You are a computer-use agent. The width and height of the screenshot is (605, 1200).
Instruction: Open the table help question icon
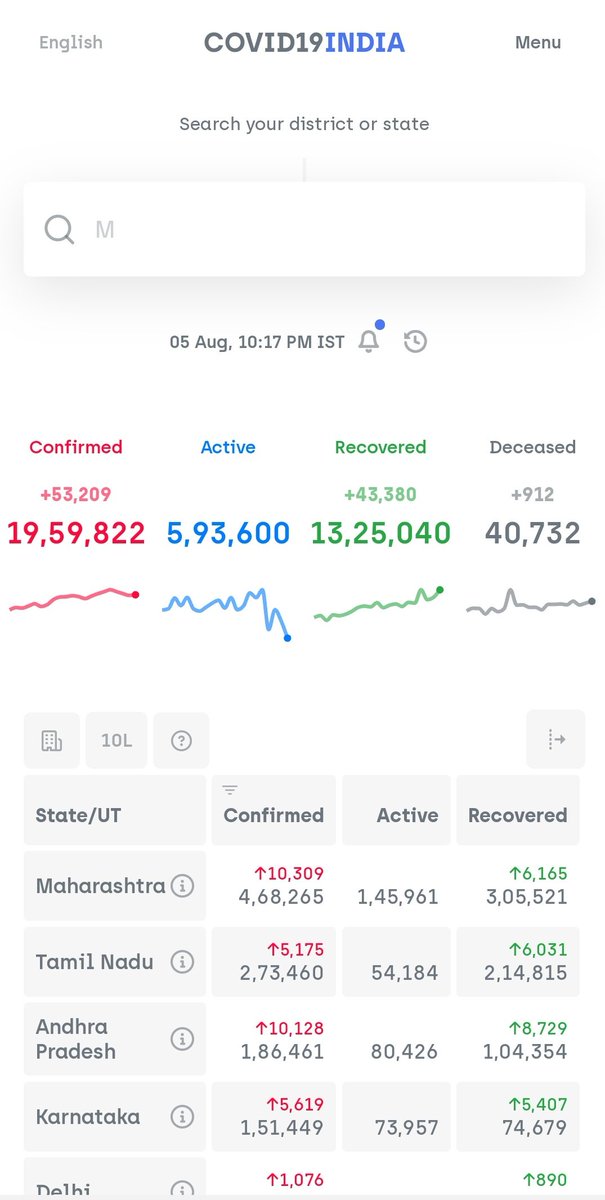[181, 740]
